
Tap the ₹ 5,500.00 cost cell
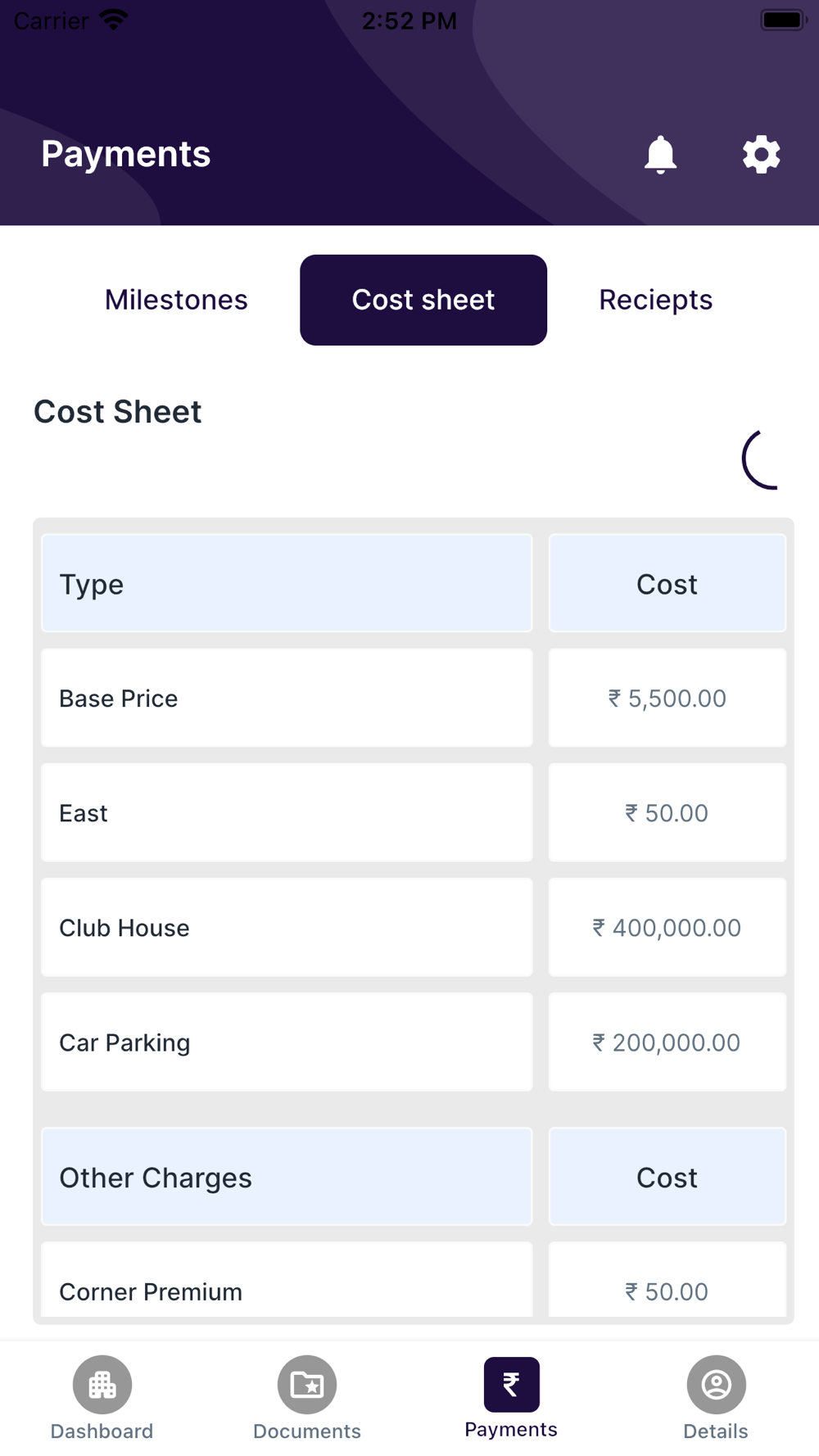pyautogui.click(x=667, y=699)
